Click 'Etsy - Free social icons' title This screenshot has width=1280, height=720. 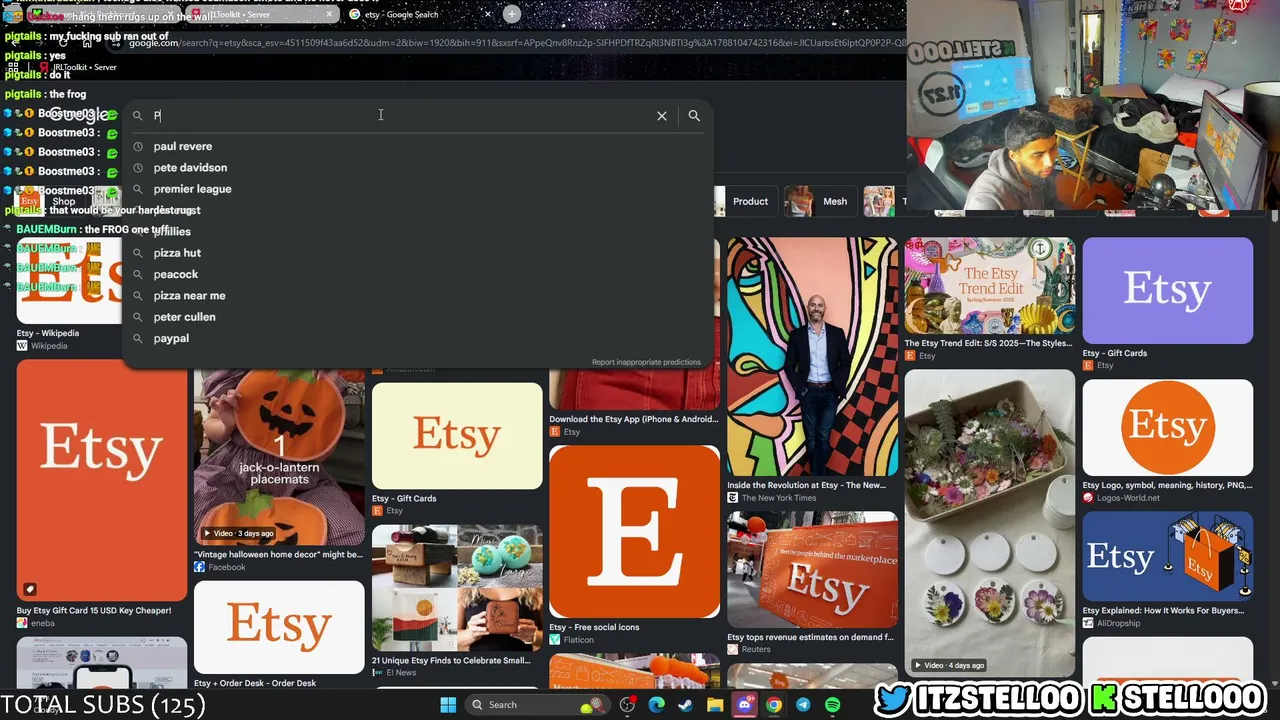(x=594, y=627)
